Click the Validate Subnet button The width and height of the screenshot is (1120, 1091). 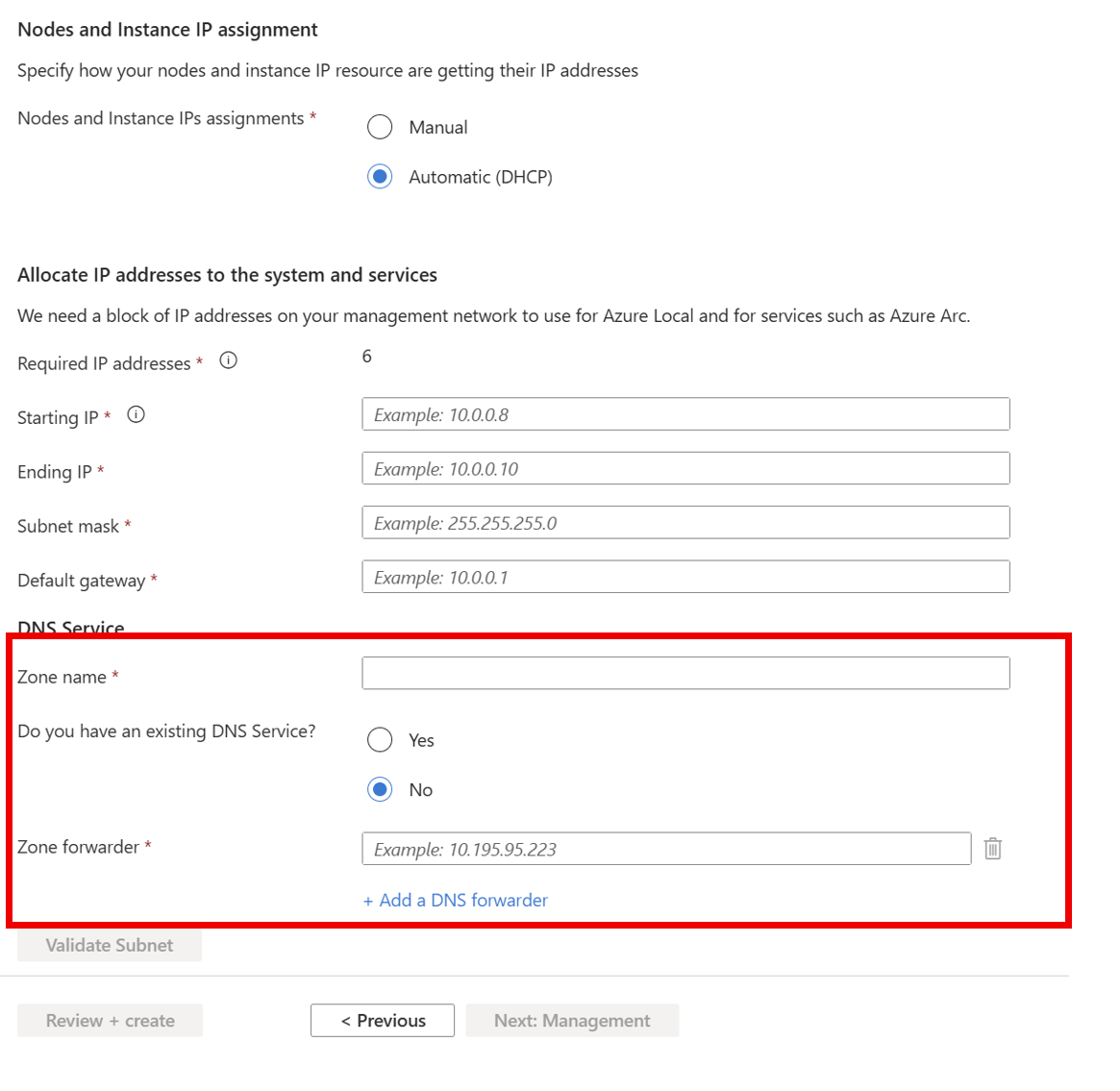pos(110,945)
